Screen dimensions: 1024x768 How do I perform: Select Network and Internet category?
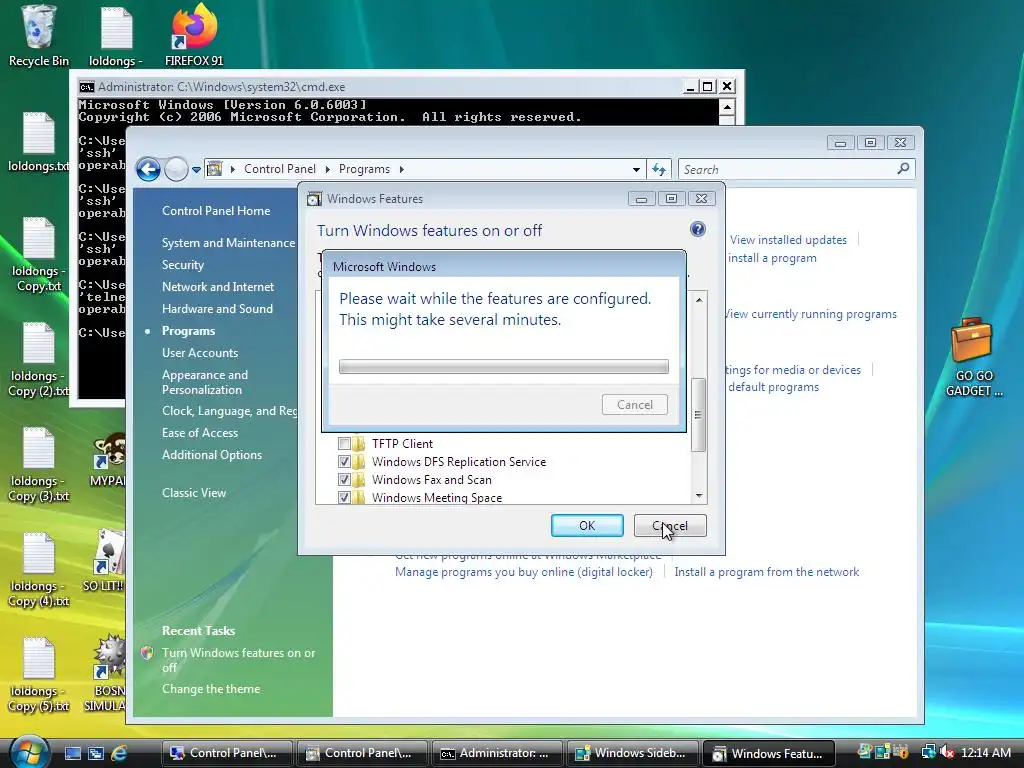pyautogui.click(x=217, y=287)
